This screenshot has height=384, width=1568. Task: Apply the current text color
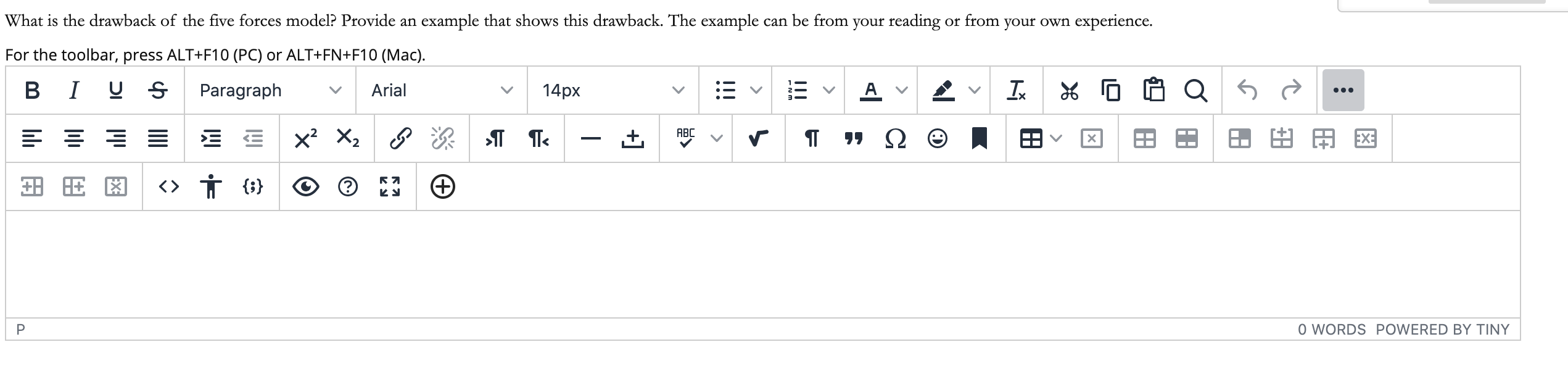pos(870,90)
